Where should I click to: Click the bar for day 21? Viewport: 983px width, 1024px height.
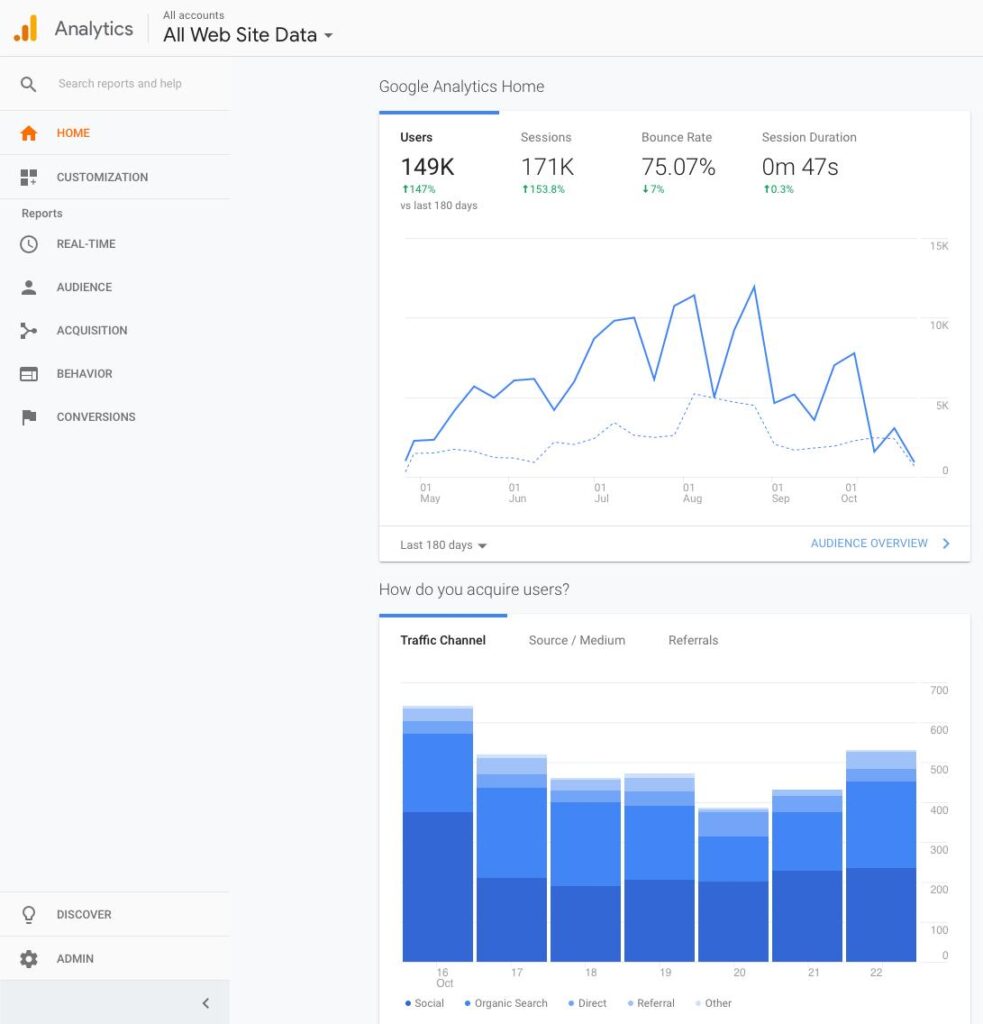807,876
